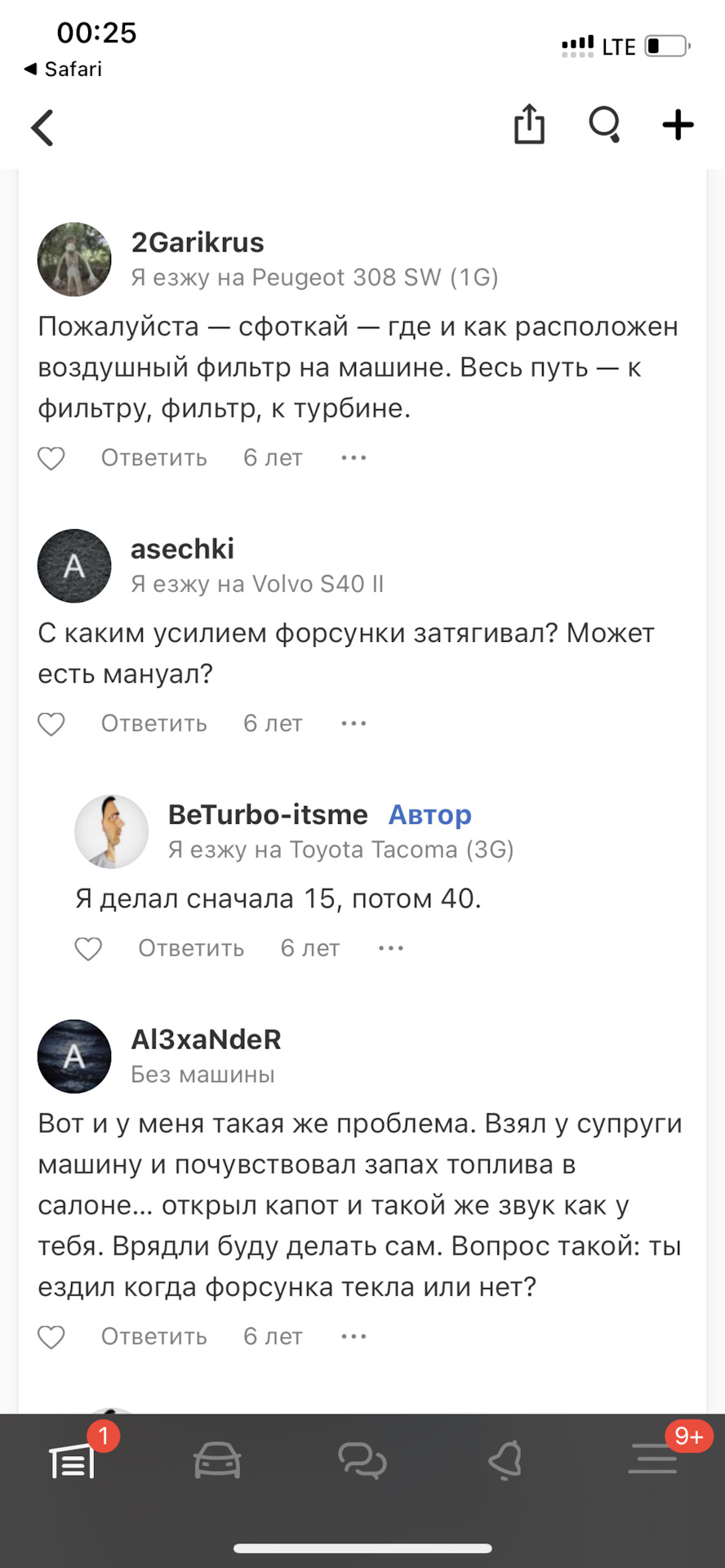The image size is (725, 1568).
Task: Tap the plus icon in header
Action: pyautogui.click(x=678, y=125)
